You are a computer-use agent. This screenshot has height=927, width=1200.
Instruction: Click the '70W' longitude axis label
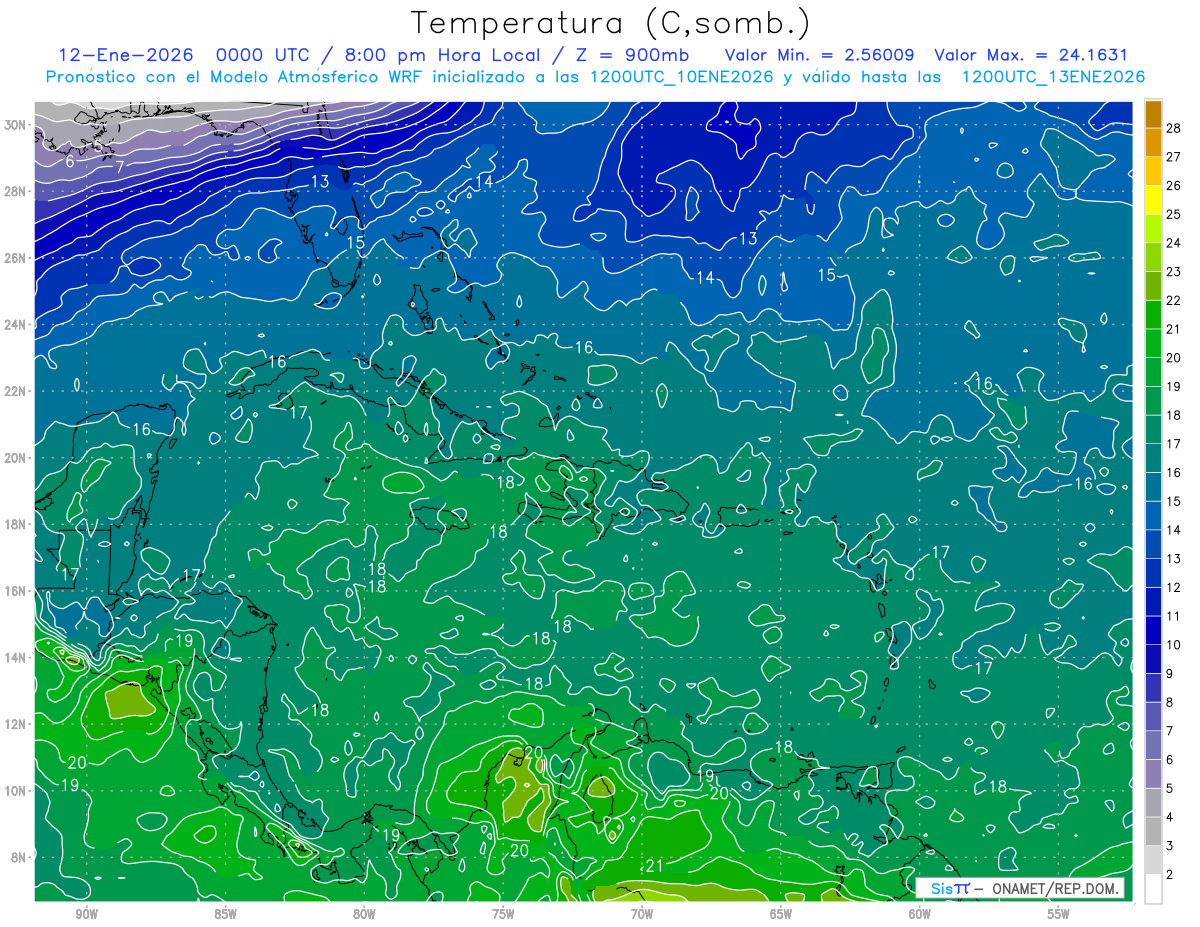(642, 914)
